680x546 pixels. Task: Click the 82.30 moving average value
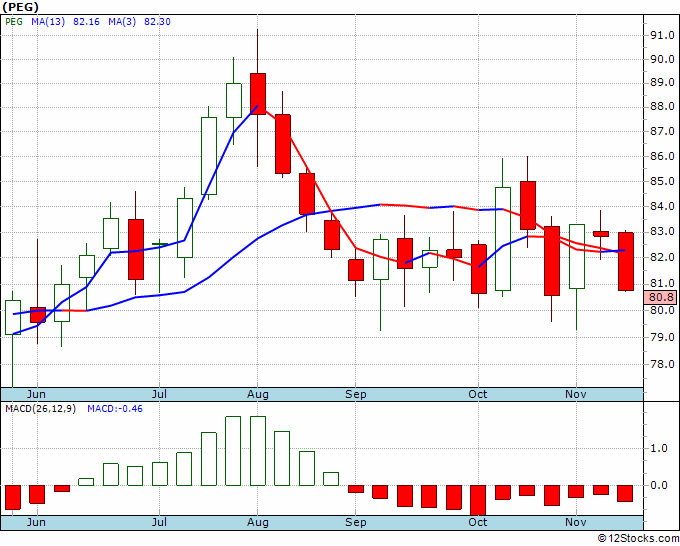157,21
